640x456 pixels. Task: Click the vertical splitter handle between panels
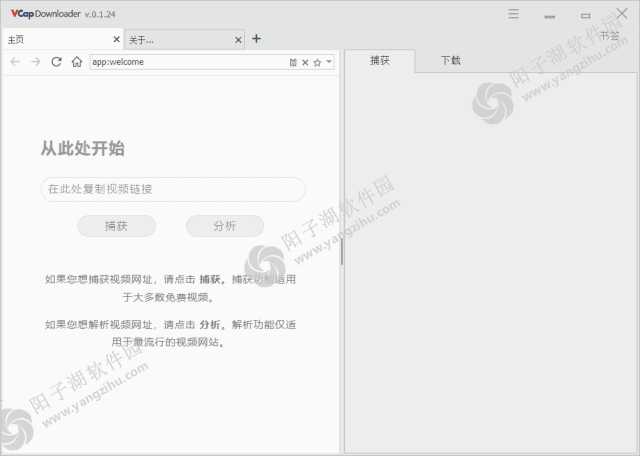(342, 251)
